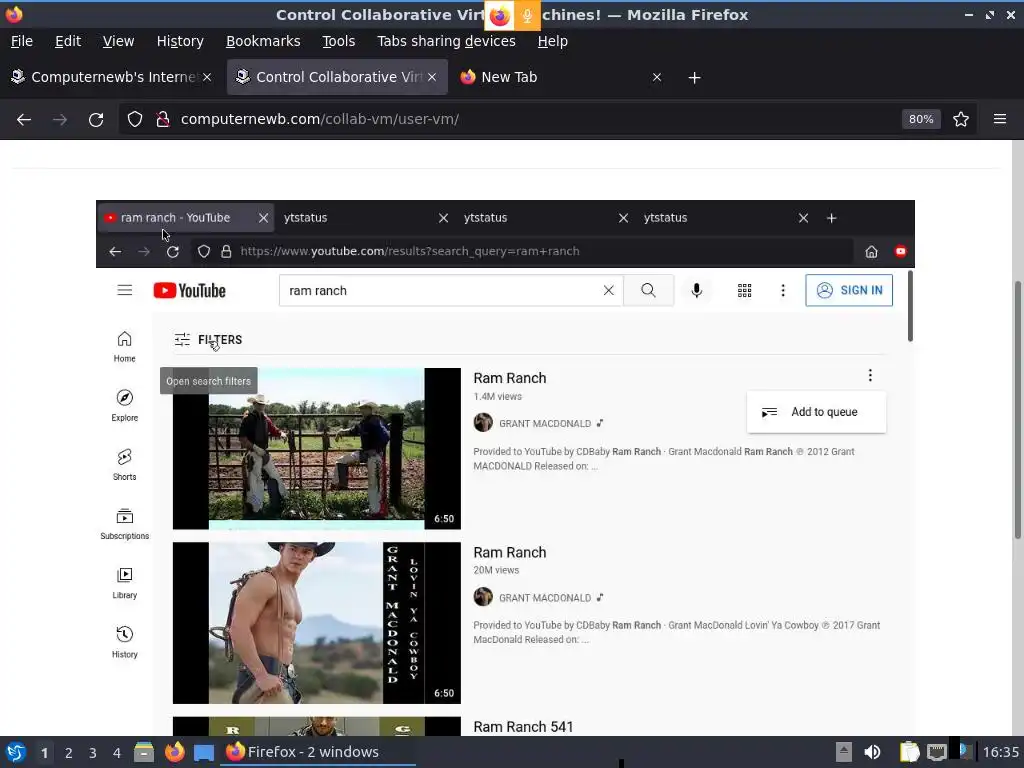Image resolution: width=1024 pixels, height=768 pixels.
Task: Add a new tab in the VM browser
Action: tap(831, 218)
